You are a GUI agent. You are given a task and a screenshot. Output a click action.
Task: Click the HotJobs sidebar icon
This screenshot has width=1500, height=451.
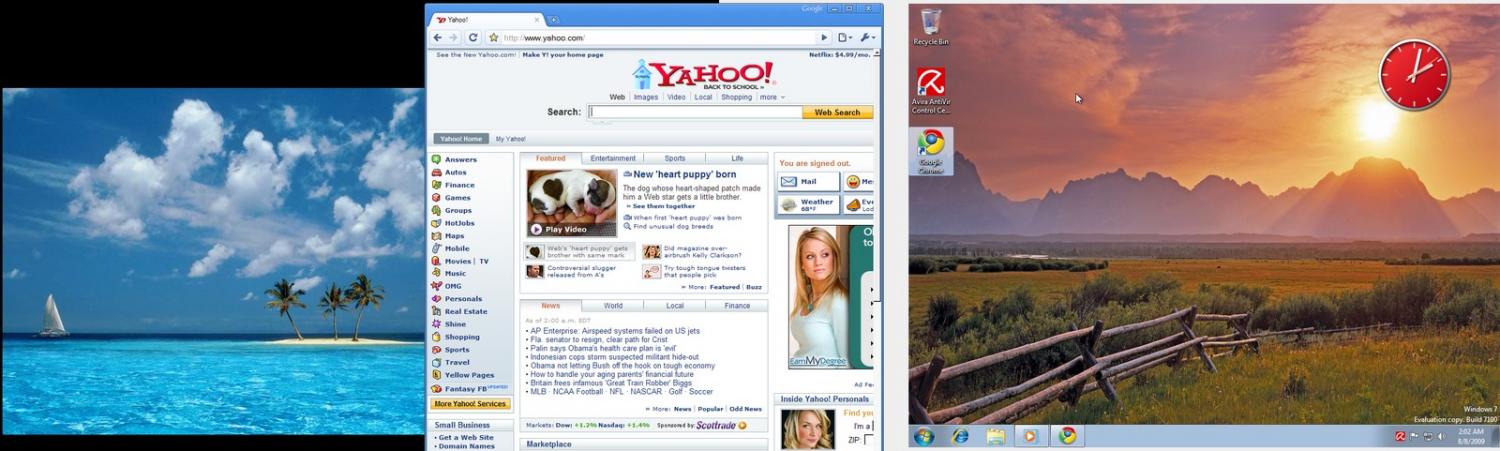(436, 223)
